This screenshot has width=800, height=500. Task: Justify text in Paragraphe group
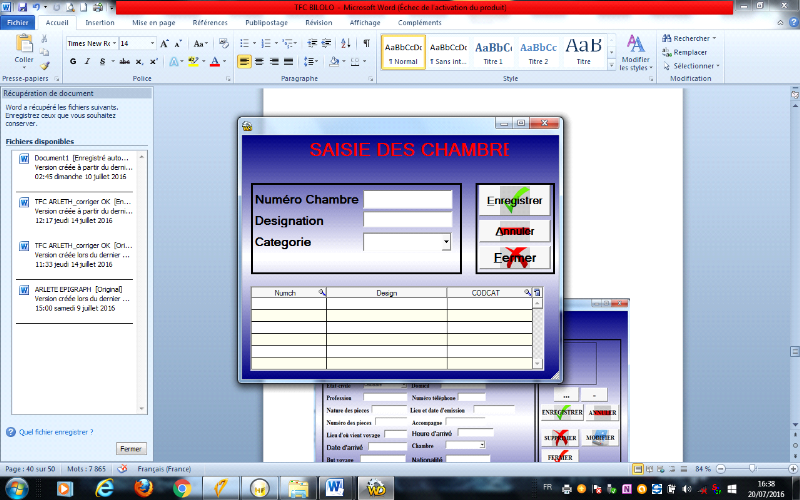pos(288,62)
